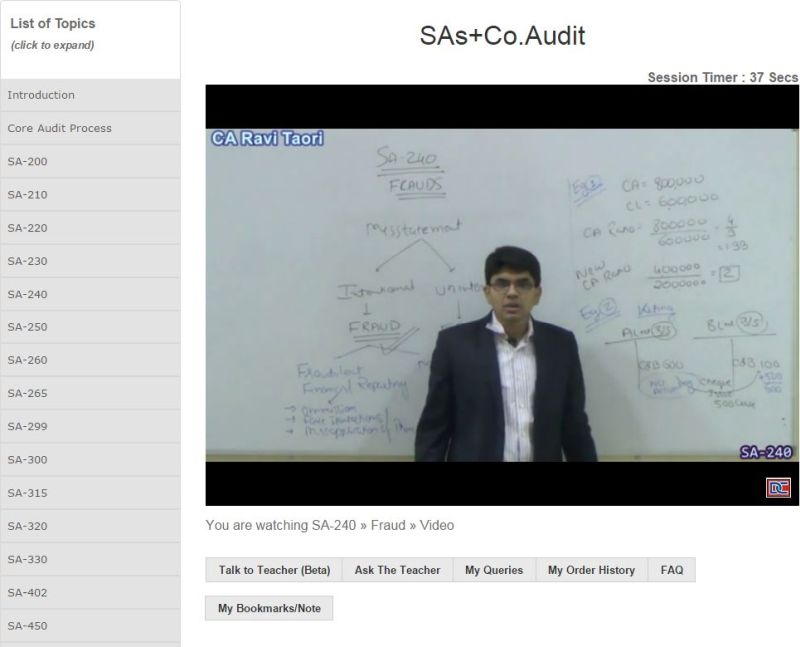Select SA-240 from the topic list

[x=90, y=294]
